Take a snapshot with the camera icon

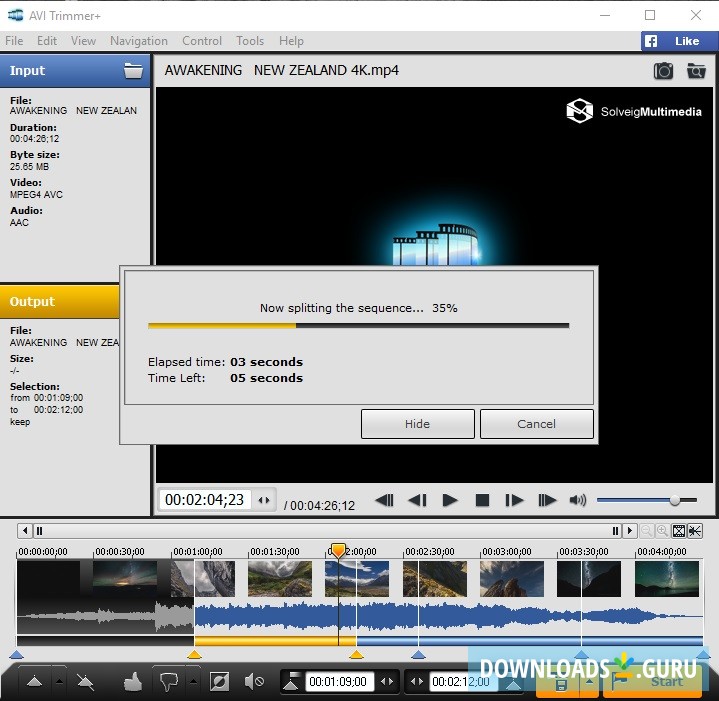(663, 70)
